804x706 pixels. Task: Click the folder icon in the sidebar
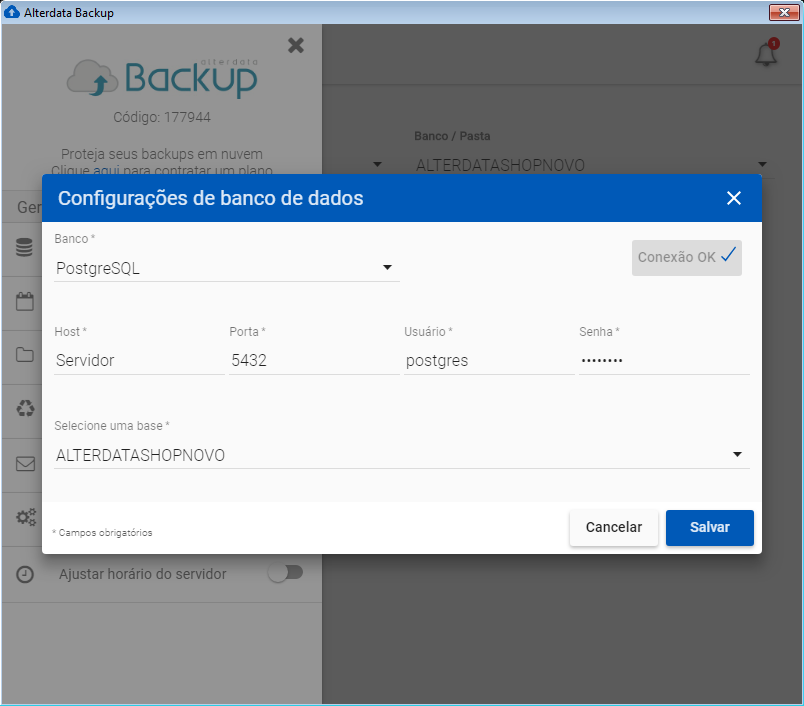[25, 355]
